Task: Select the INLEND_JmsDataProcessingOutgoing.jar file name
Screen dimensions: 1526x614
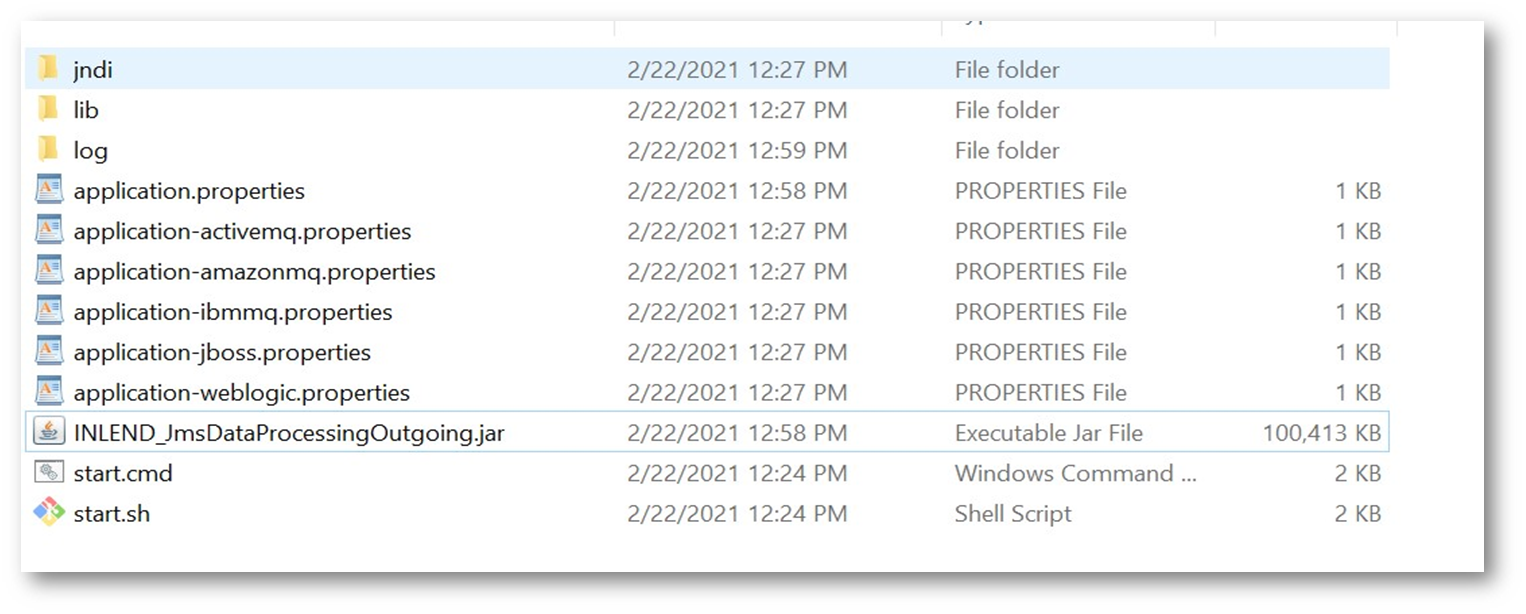Action: click(289, 433)
